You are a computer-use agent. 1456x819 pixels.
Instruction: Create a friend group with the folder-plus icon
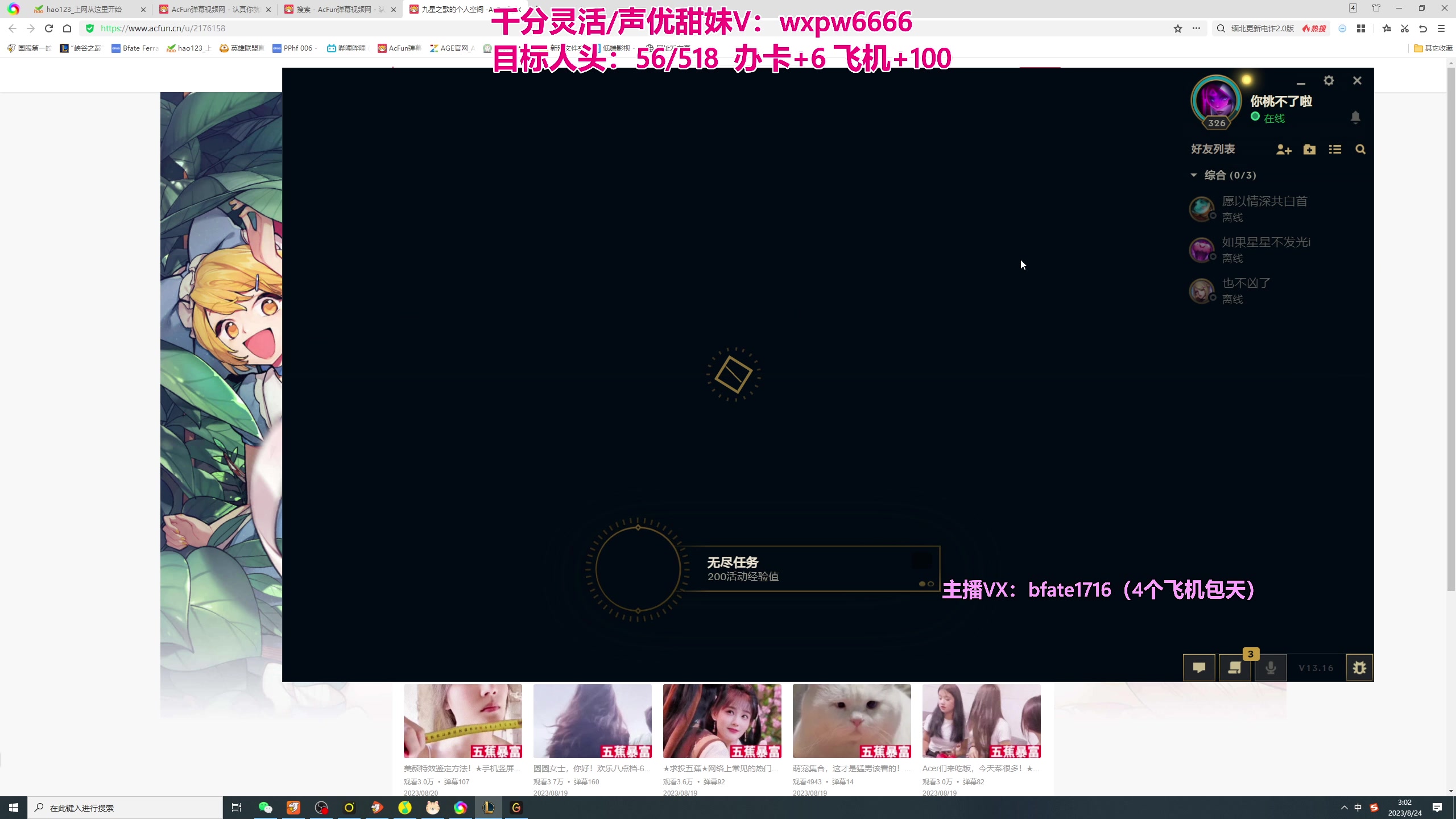1309,149
